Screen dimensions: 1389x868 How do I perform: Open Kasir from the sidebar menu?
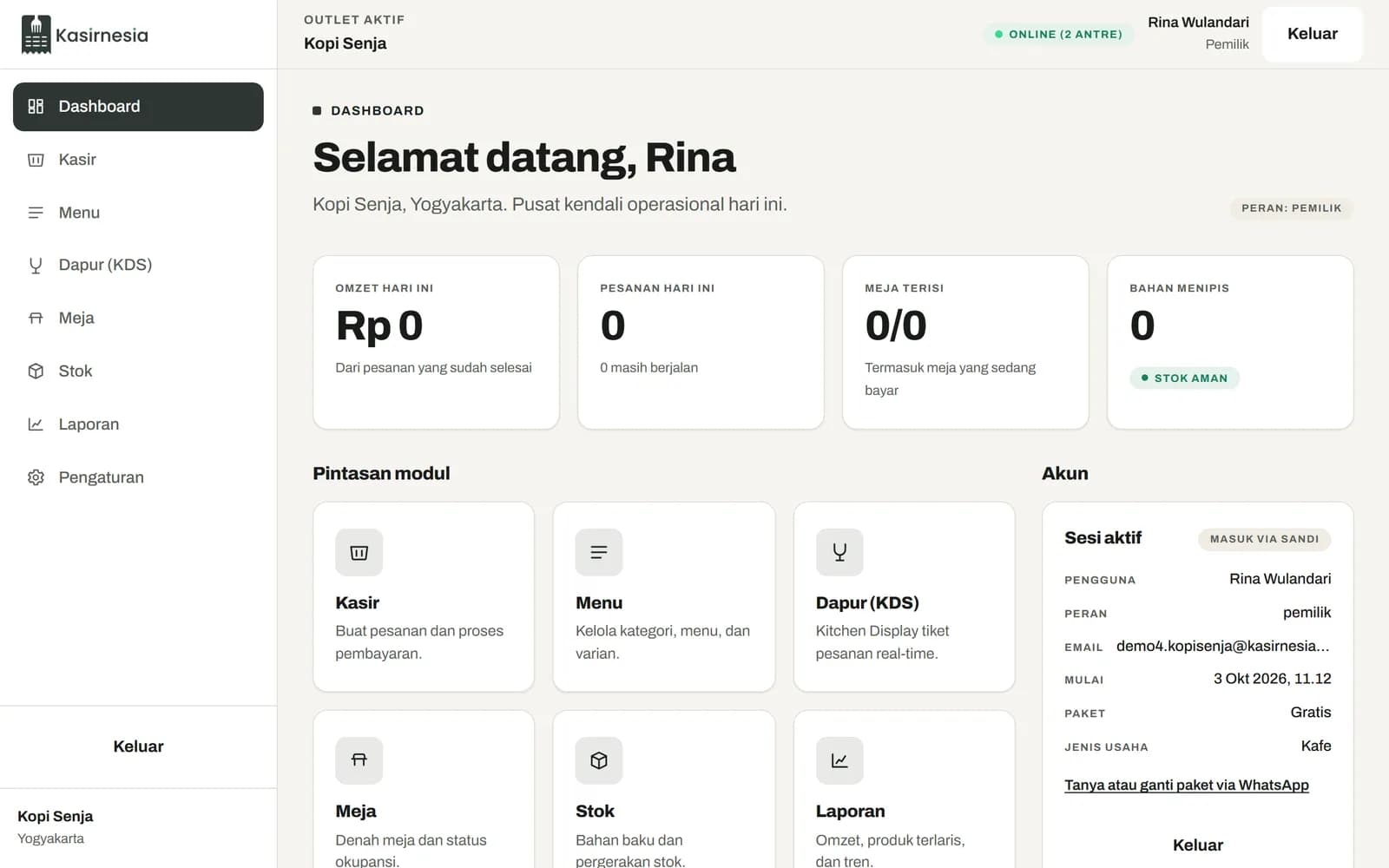pos(138,160)
